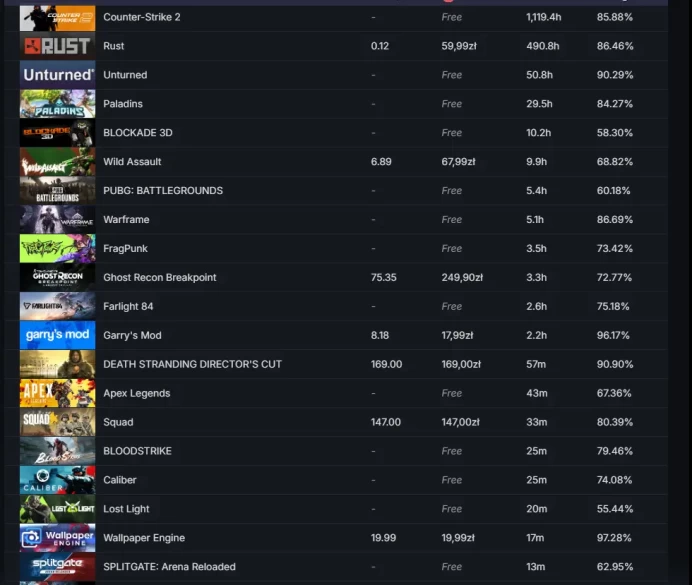Select the Rust game title
Screen dimensions: 692x585
tap(113, 46)
